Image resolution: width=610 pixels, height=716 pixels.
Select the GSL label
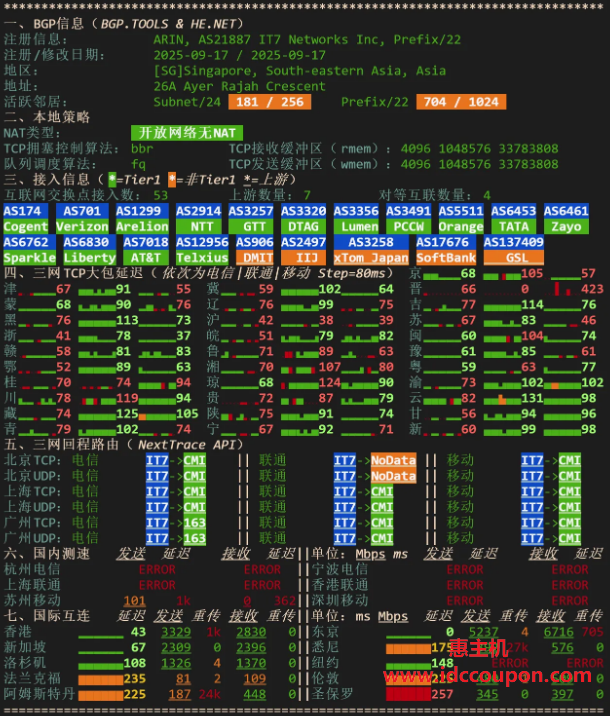click(x=514, y=258)
